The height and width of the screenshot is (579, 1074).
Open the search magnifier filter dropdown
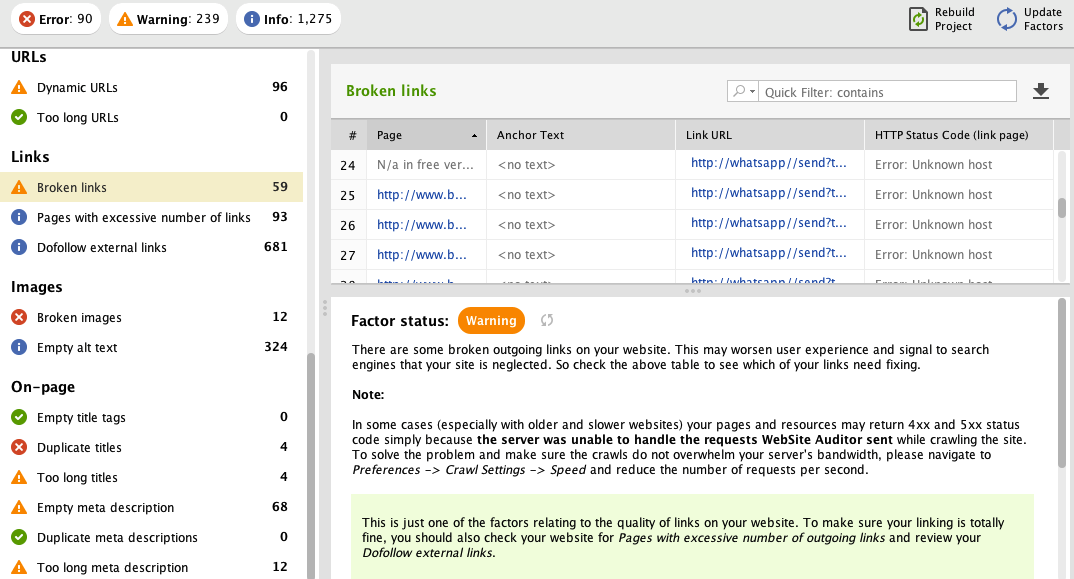(x=743, y=92)
